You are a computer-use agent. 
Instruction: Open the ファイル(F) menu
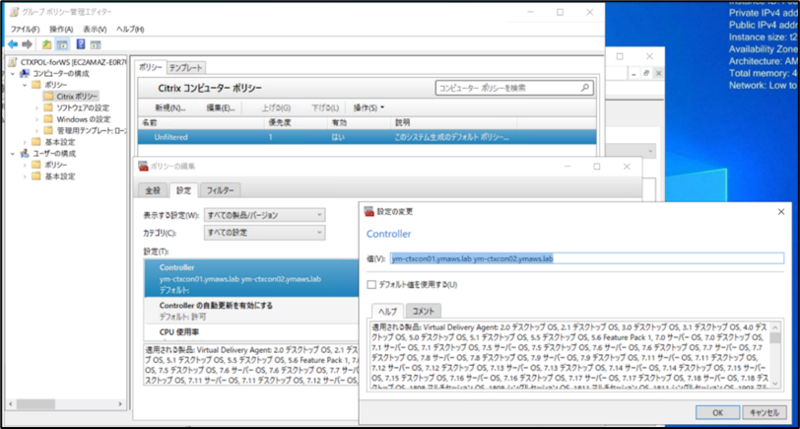(x=25, y=29)
